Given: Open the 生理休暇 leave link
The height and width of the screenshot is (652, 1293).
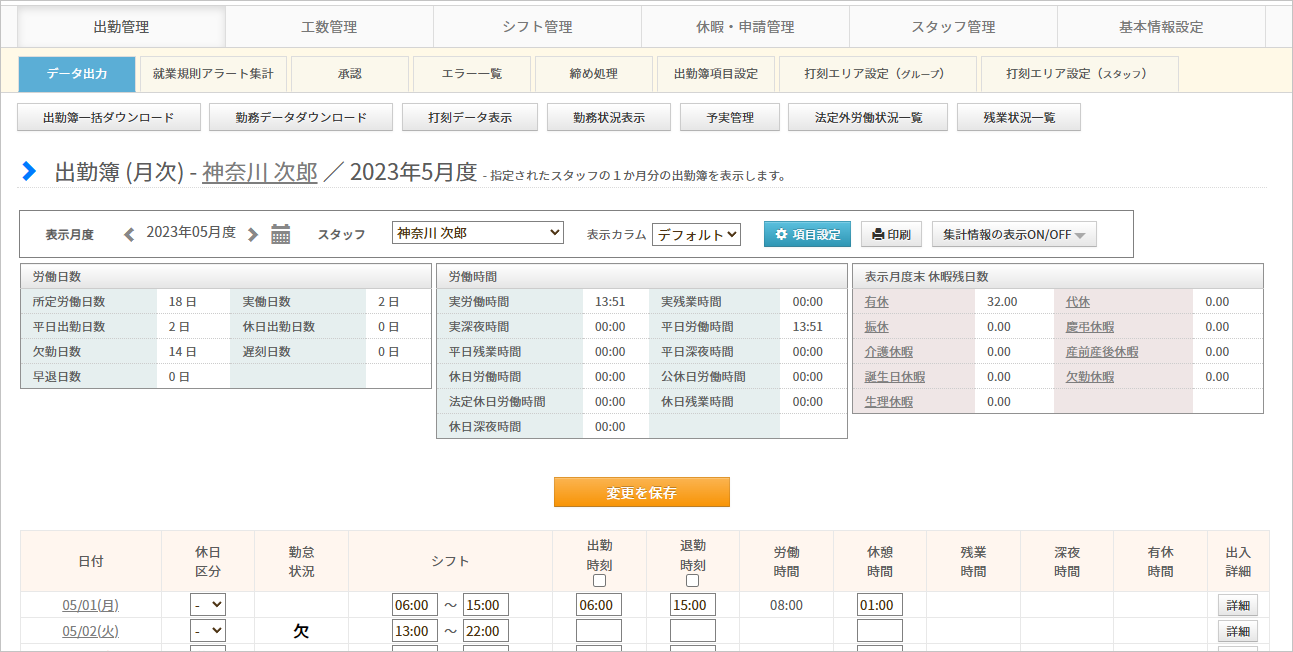Looking at the screenshot, I should click(889, 402).
